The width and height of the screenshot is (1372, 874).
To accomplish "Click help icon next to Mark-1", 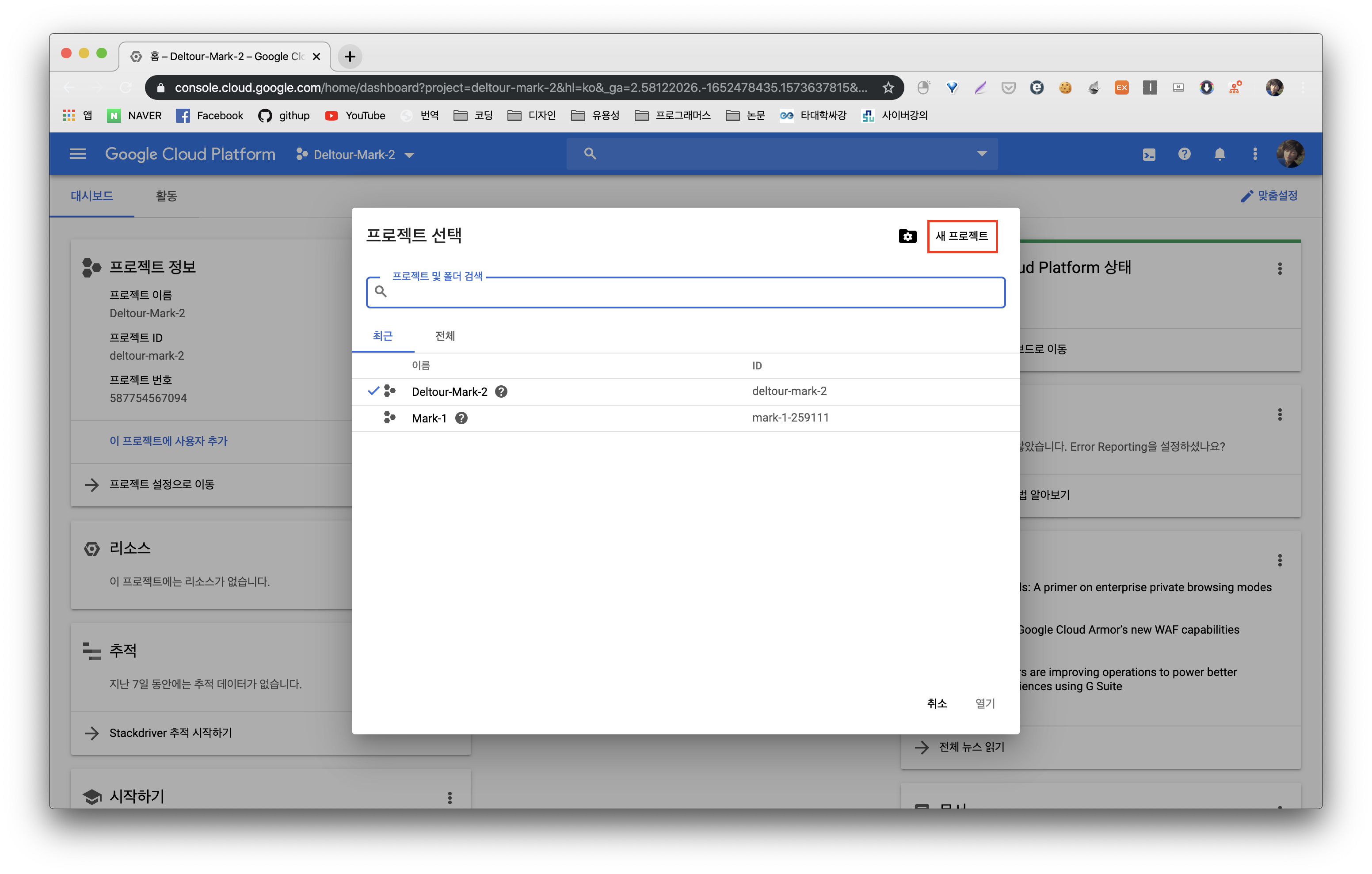I will 461,418.
